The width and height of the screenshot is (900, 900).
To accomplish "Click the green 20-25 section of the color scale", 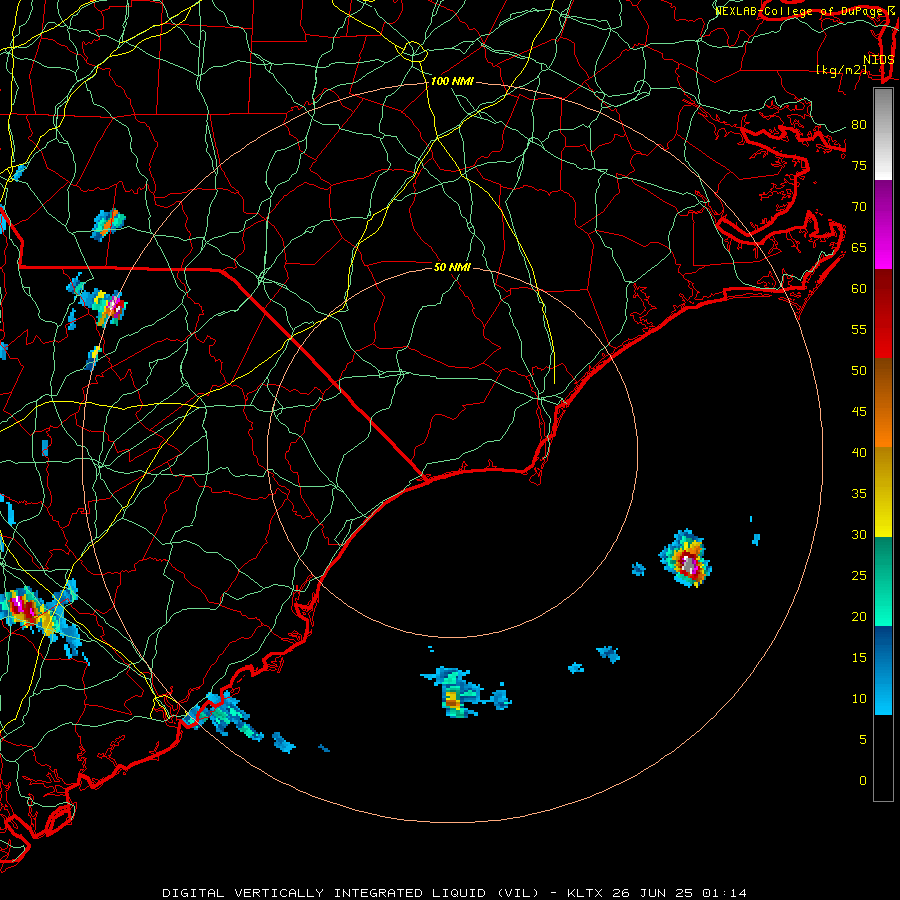I will (x=883, y=581).
